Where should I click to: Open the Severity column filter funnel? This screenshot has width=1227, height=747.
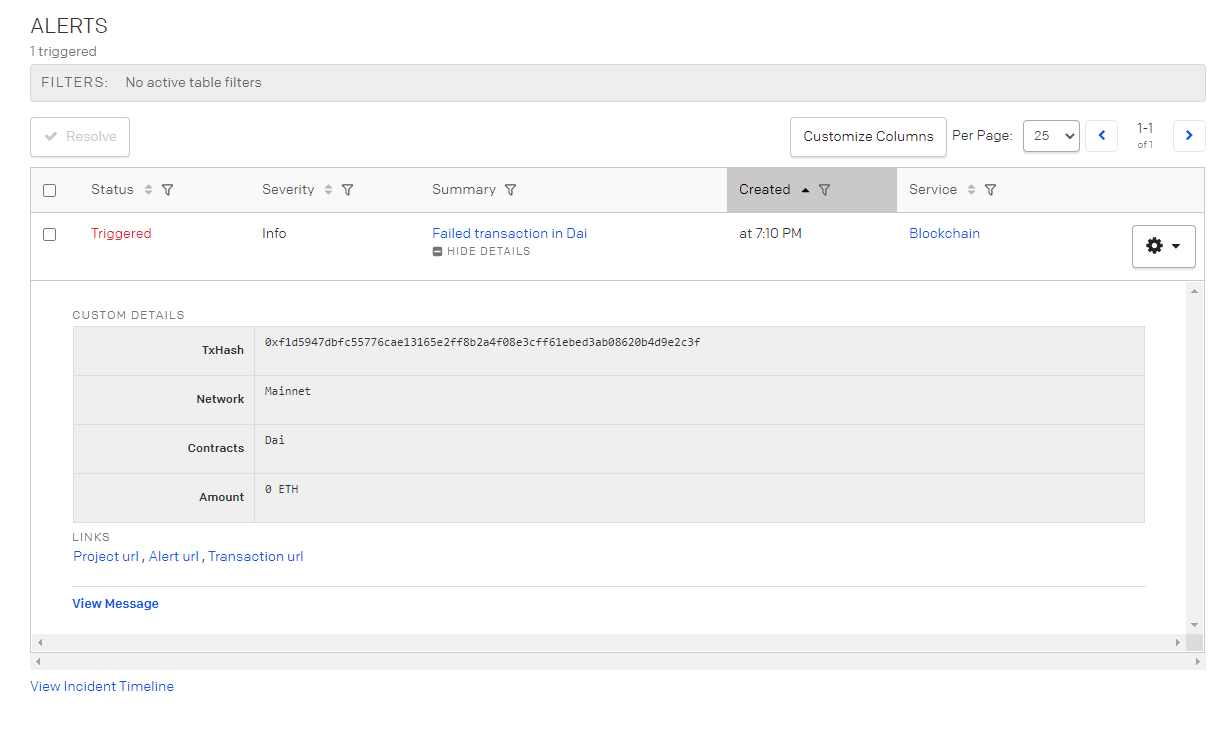[x=348, y=190]
